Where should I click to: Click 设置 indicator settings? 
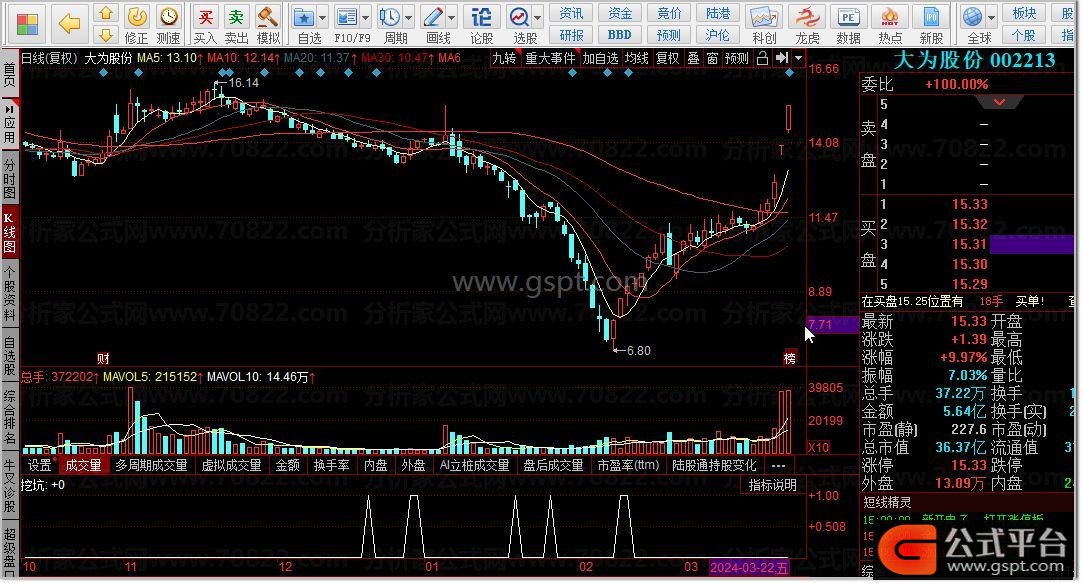[x=39, y=466]
